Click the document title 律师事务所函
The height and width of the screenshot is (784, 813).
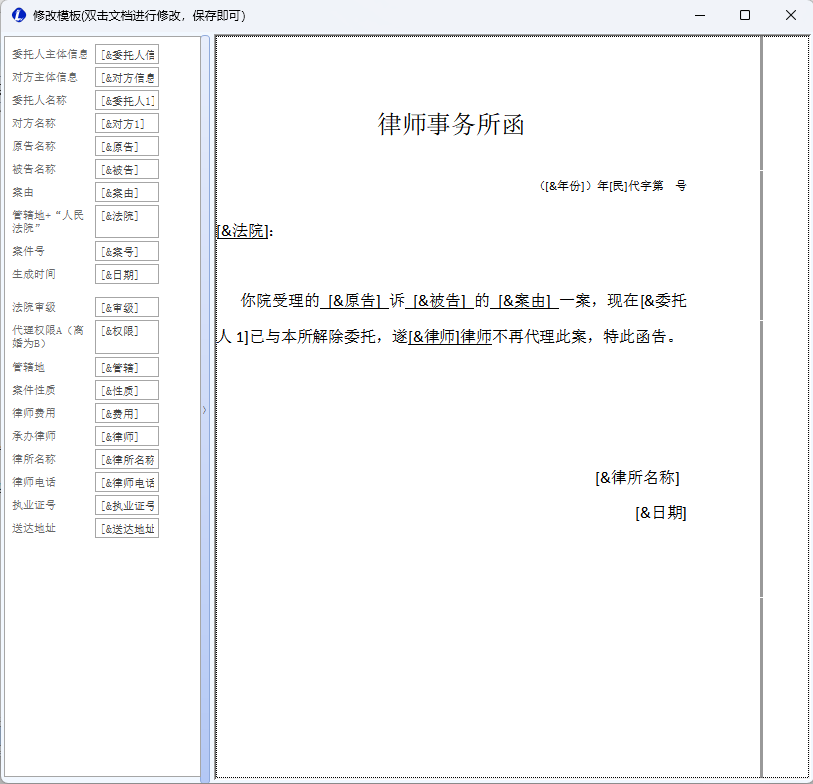[451, 125]
